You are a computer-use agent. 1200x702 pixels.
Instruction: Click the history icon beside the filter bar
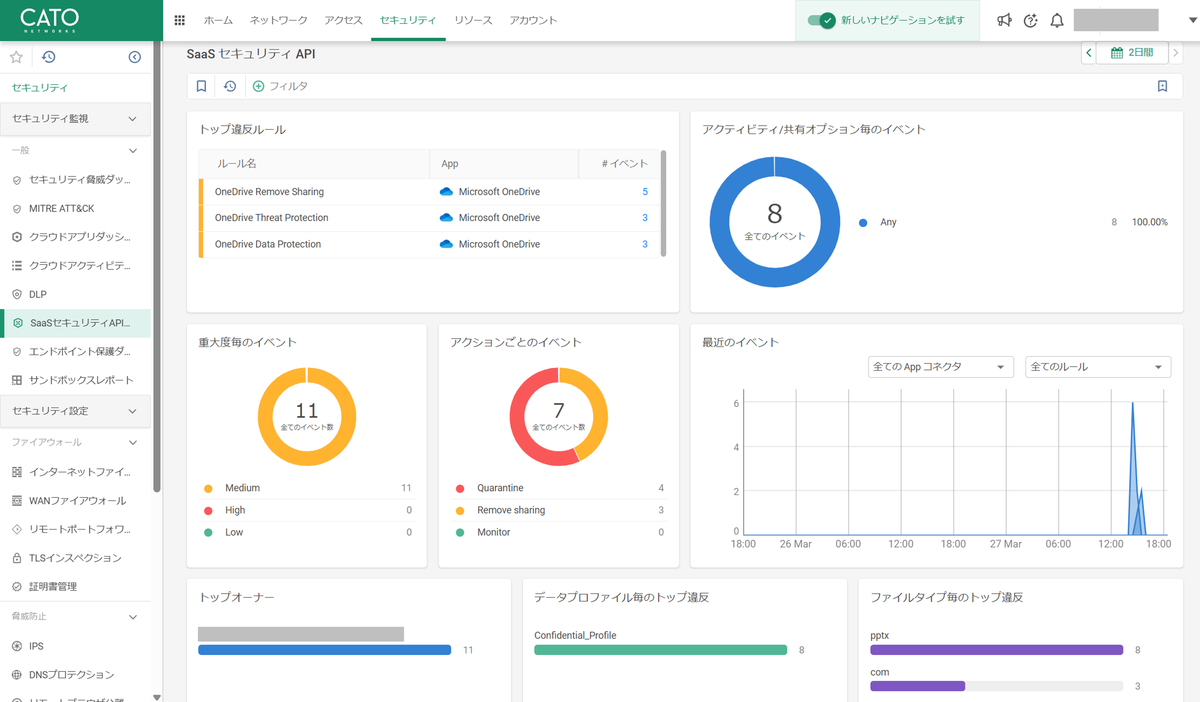[230, 86]
